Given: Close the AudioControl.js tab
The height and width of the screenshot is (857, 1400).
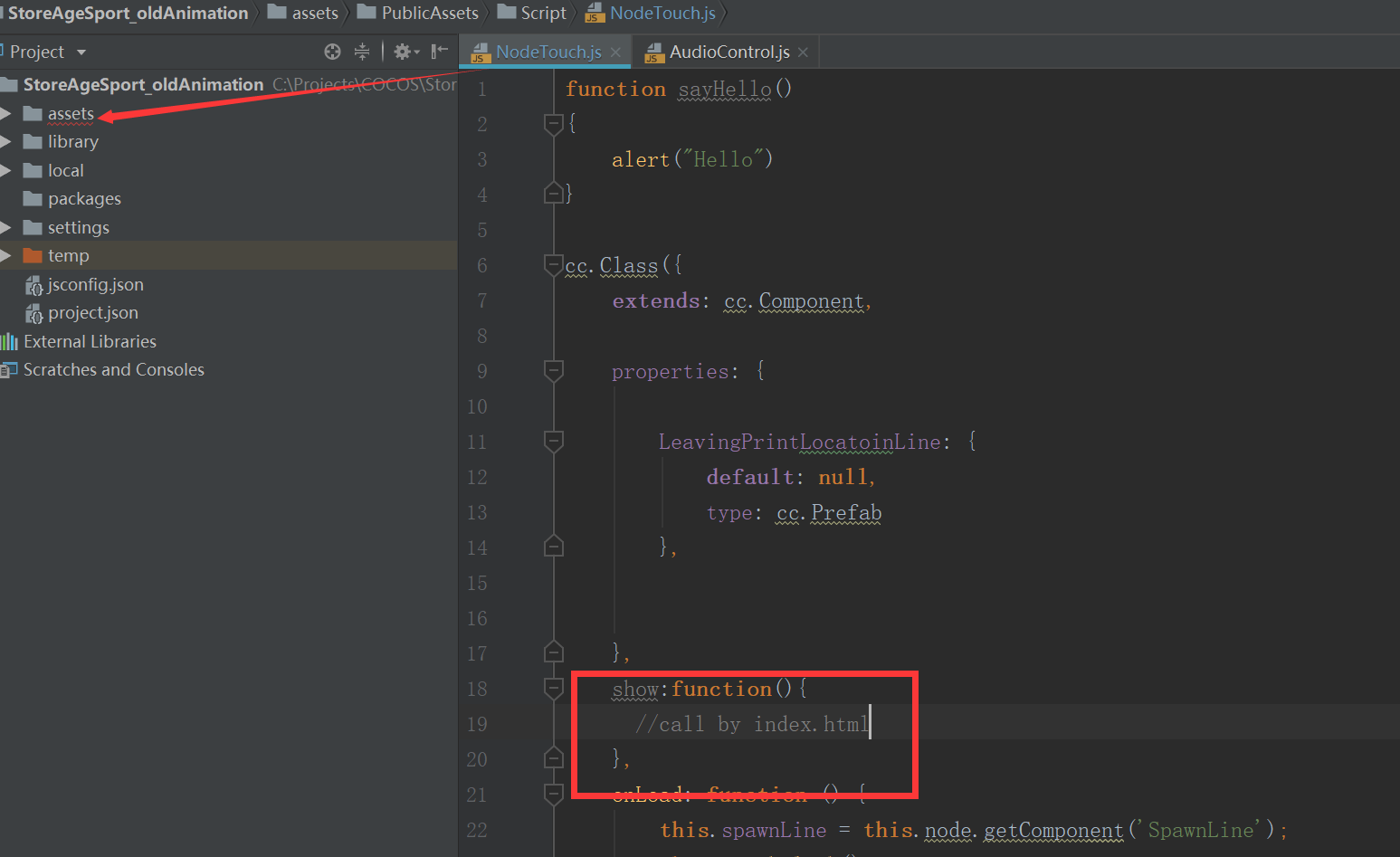Looking at the screenshot, I should click(x=803, y=52).
